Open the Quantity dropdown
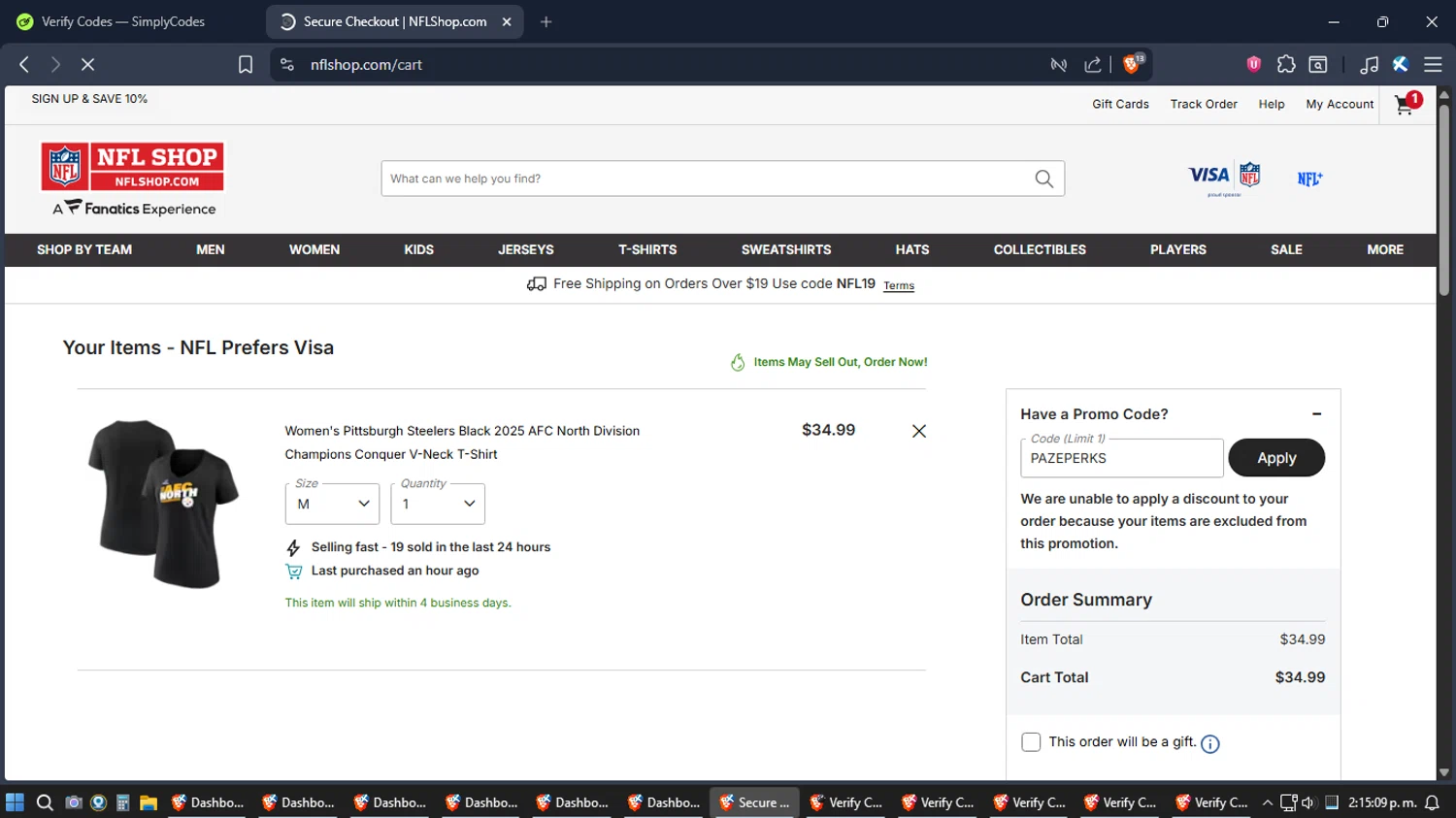 click(x=438, y=504)
